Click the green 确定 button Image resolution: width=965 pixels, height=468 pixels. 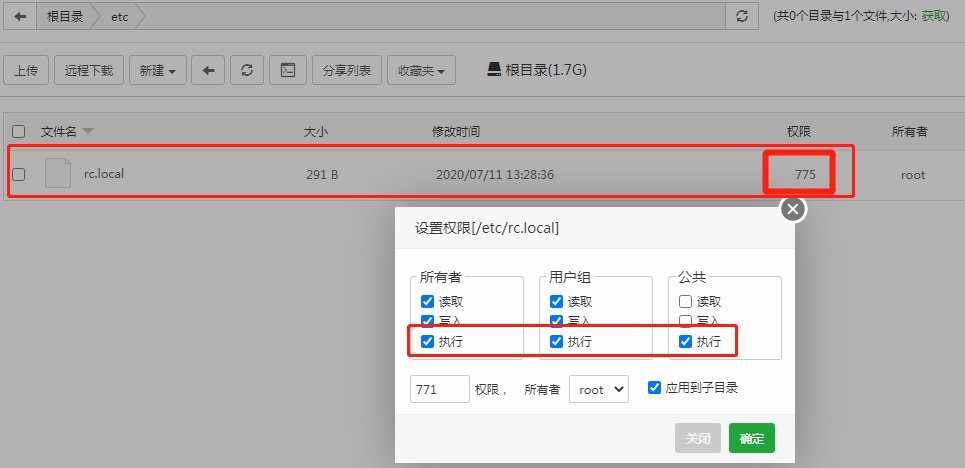coord(751,438)
